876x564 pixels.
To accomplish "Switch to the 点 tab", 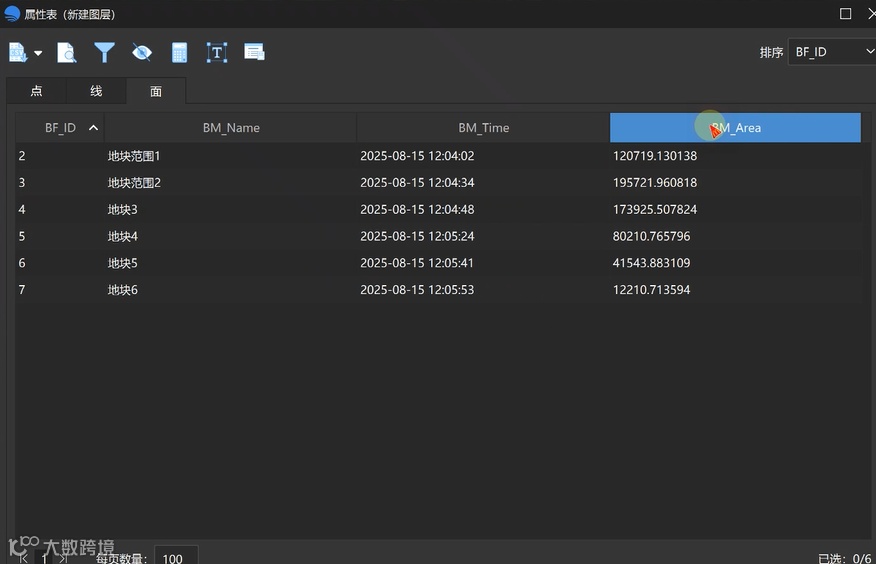I will point(36,91).
